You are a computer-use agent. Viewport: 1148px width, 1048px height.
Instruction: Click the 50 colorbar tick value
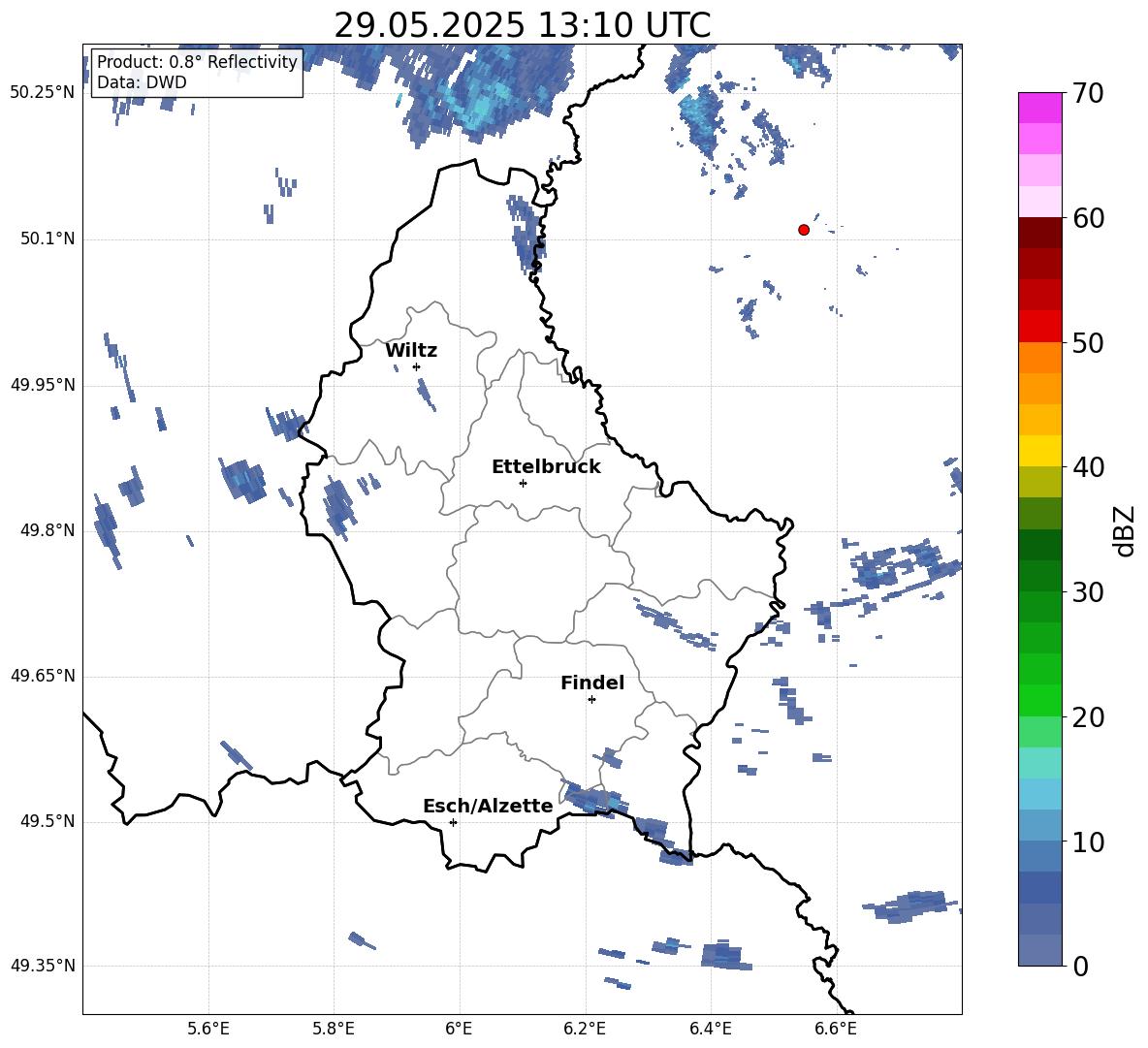pyautogui.click(x=1088, y=342)
